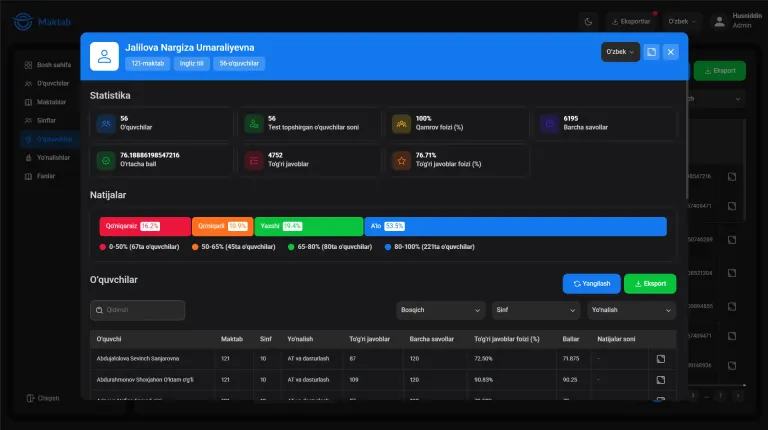Focus the Qidirish search field
This screenshot has height=430, width=768.
(x=138, y=310)
